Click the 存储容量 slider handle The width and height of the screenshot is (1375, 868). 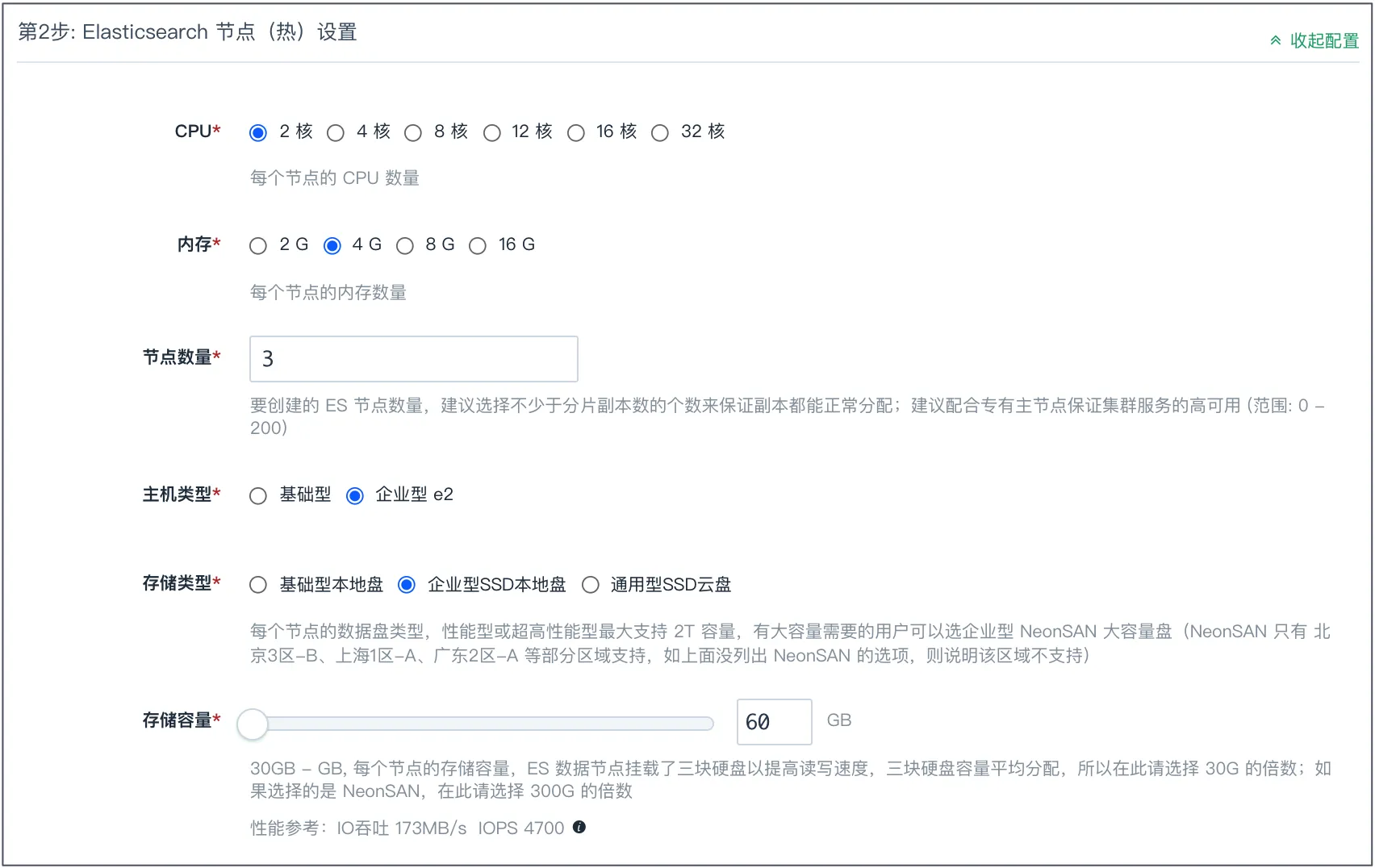(253, 724)
